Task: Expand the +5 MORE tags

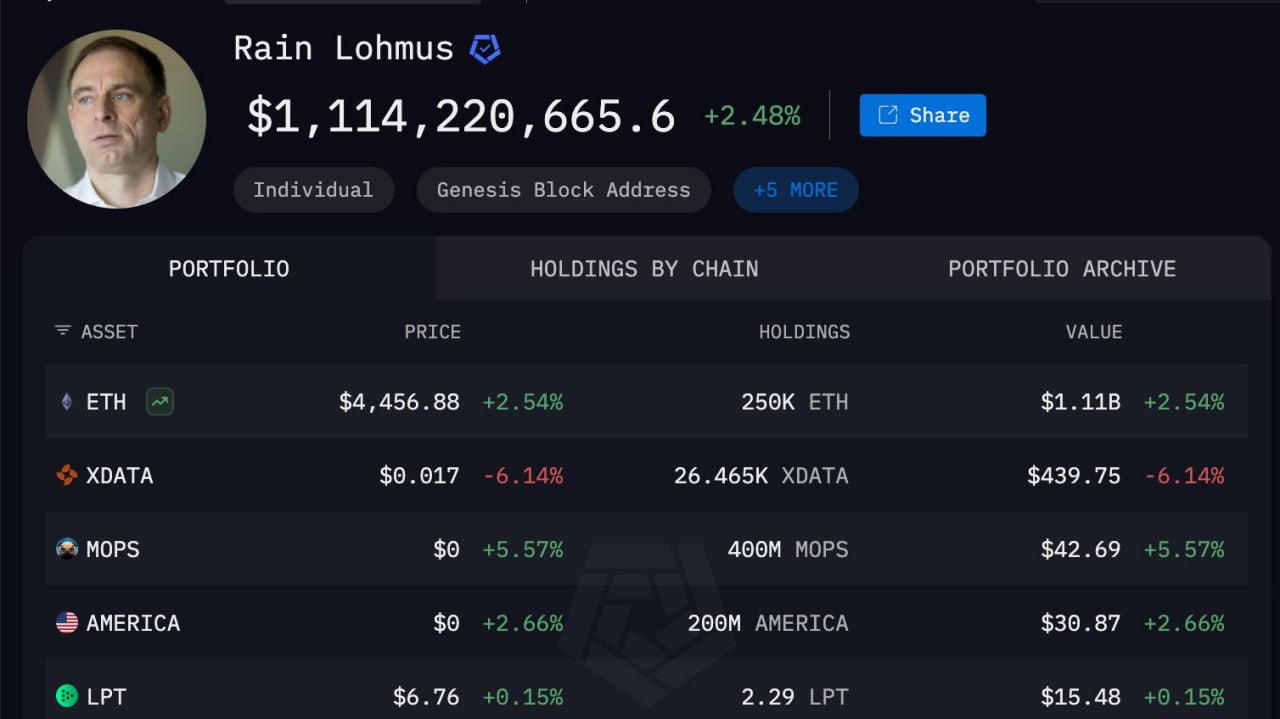Action: (x=796, y=190)
